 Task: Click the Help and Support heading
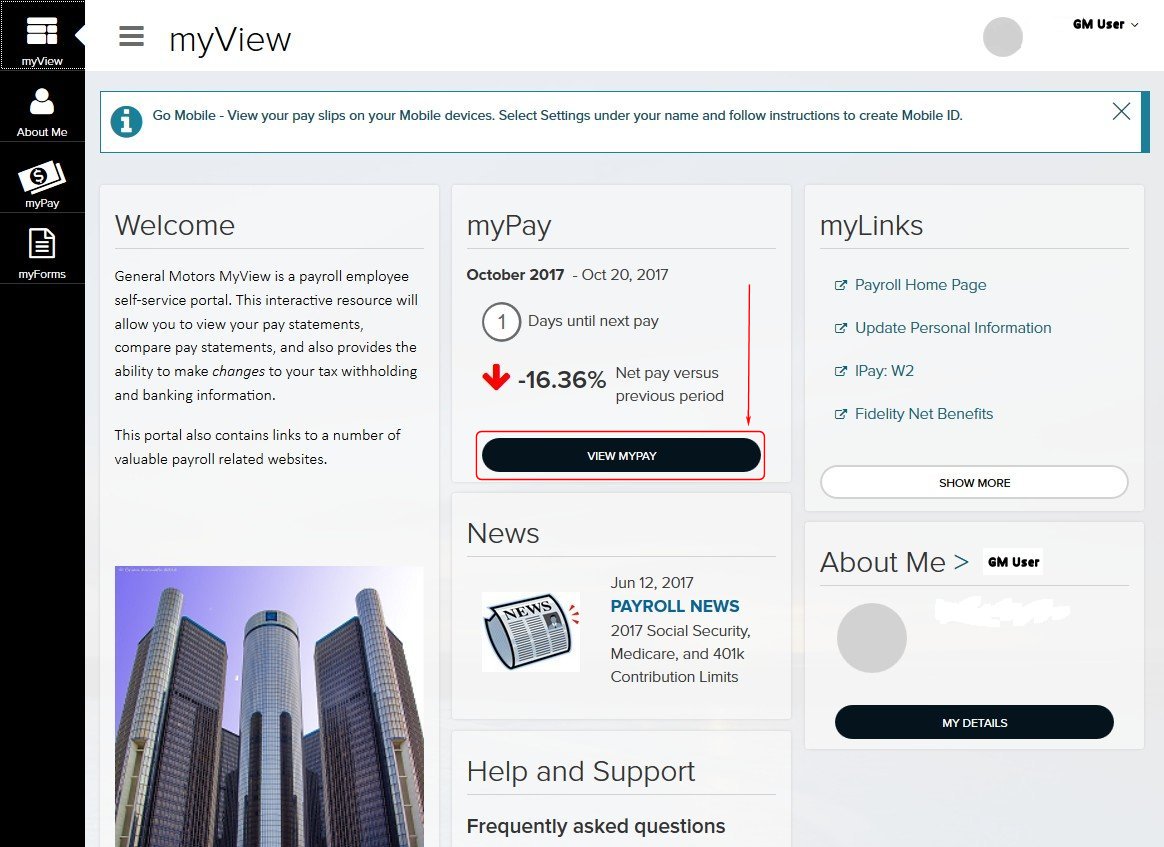click(581, 772)
